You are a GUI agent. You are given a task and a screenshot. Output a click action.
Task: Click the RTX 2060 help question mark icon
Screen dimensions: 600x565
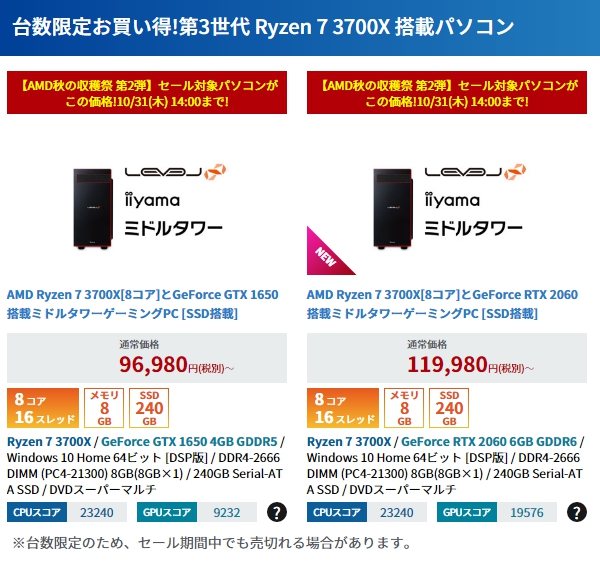577,512
